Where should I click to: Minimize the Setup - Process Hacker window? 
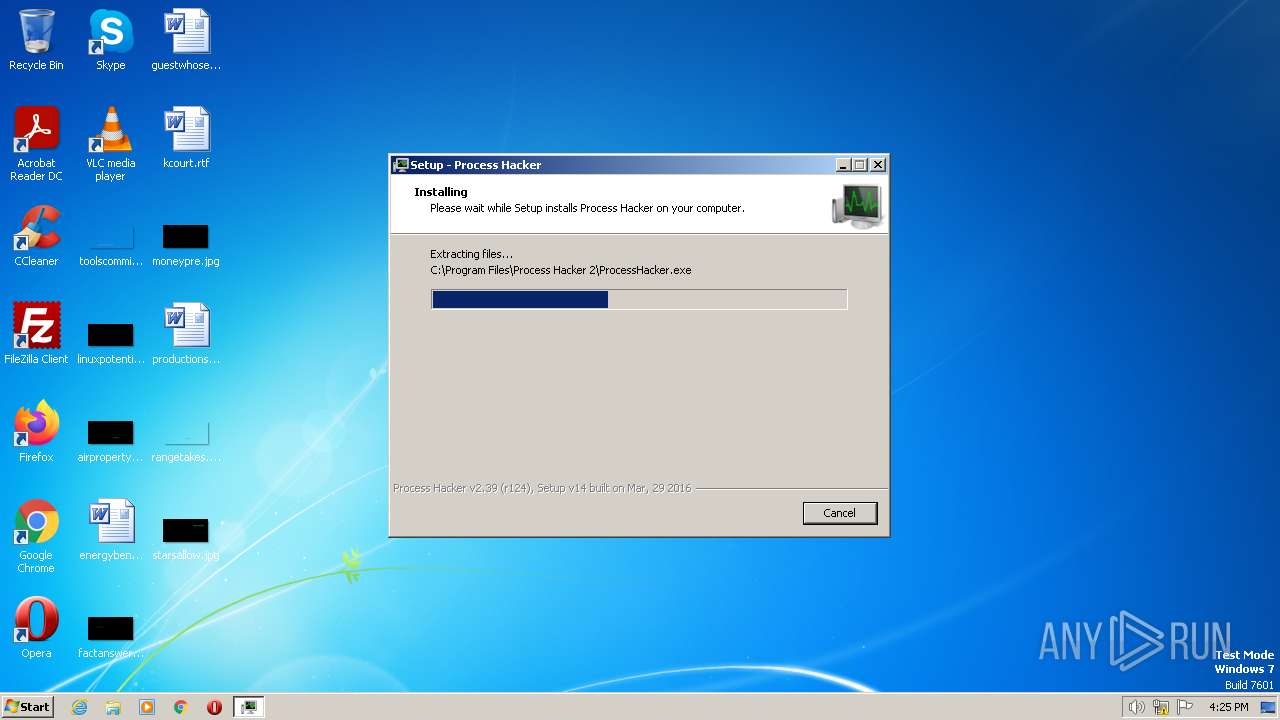(843, 165)
